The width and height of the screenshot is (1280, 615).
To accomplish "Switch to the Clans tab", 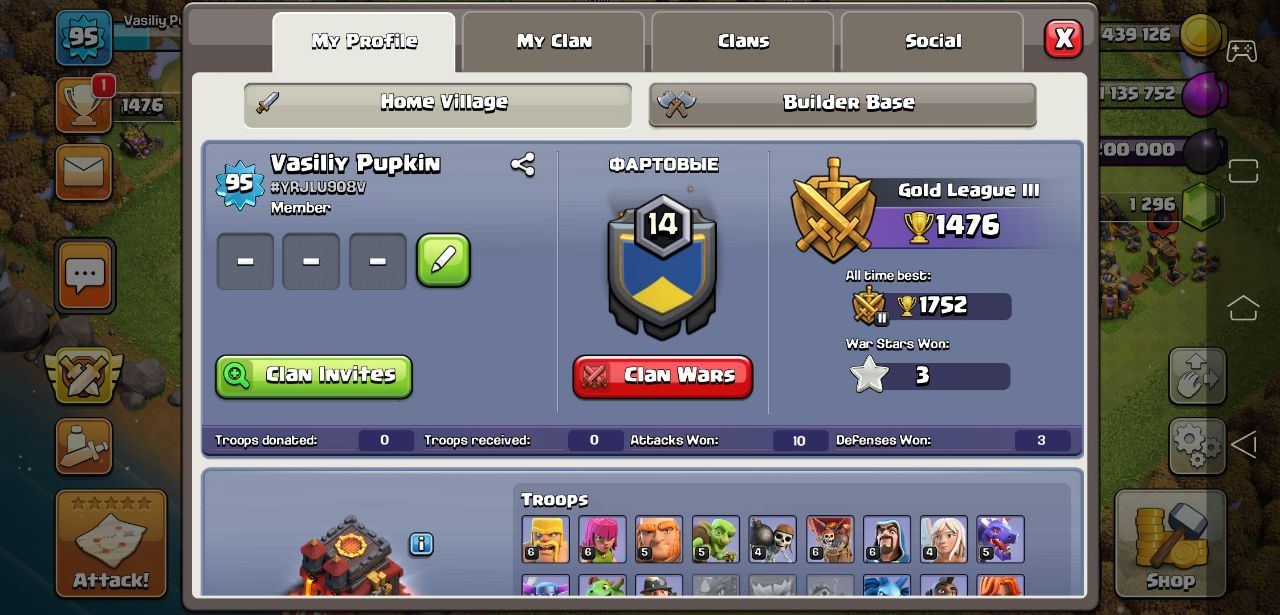I will [x=743, y=42].
